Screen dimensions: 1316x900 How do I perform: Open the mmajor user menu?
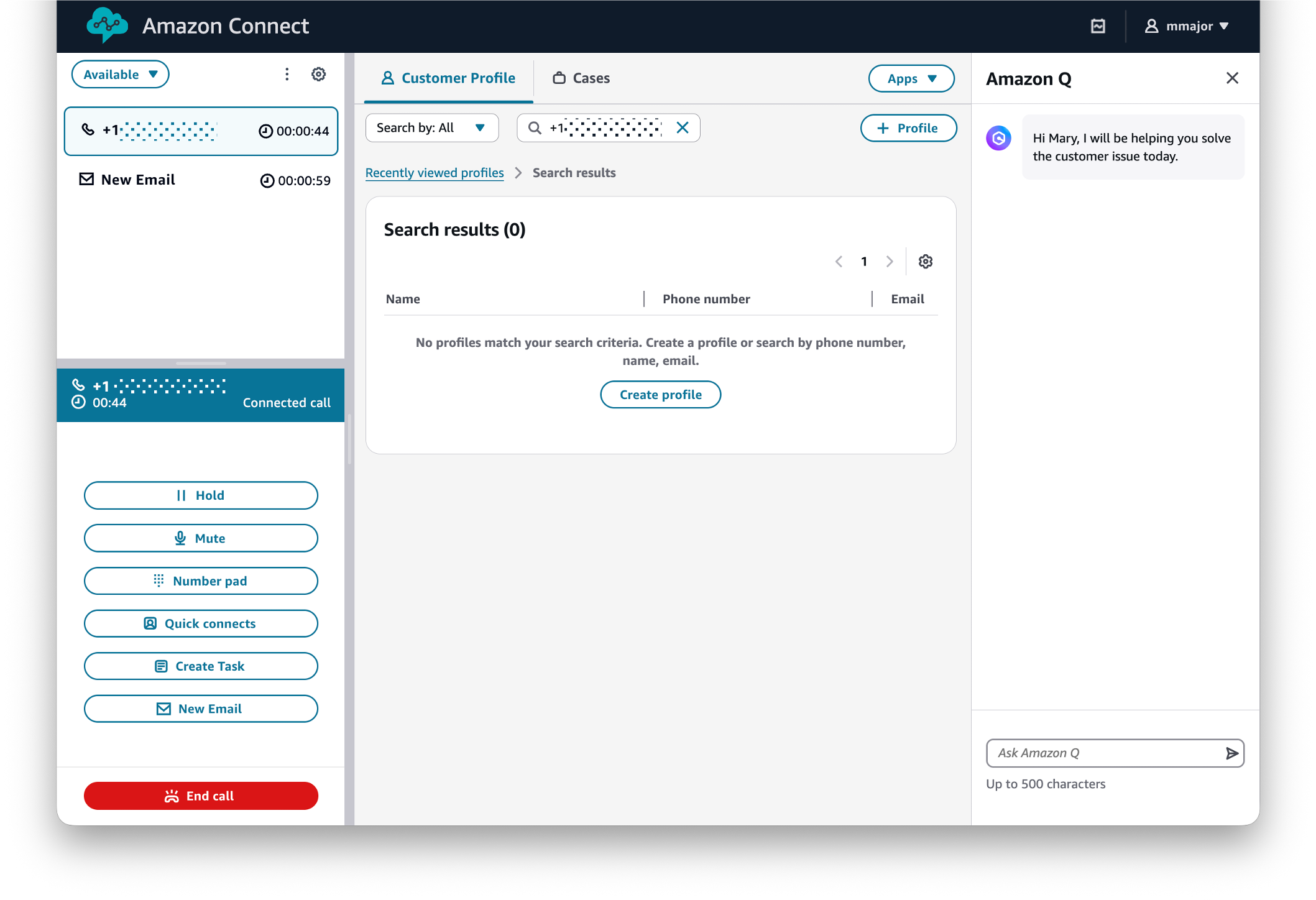[x=1187, y=26]
